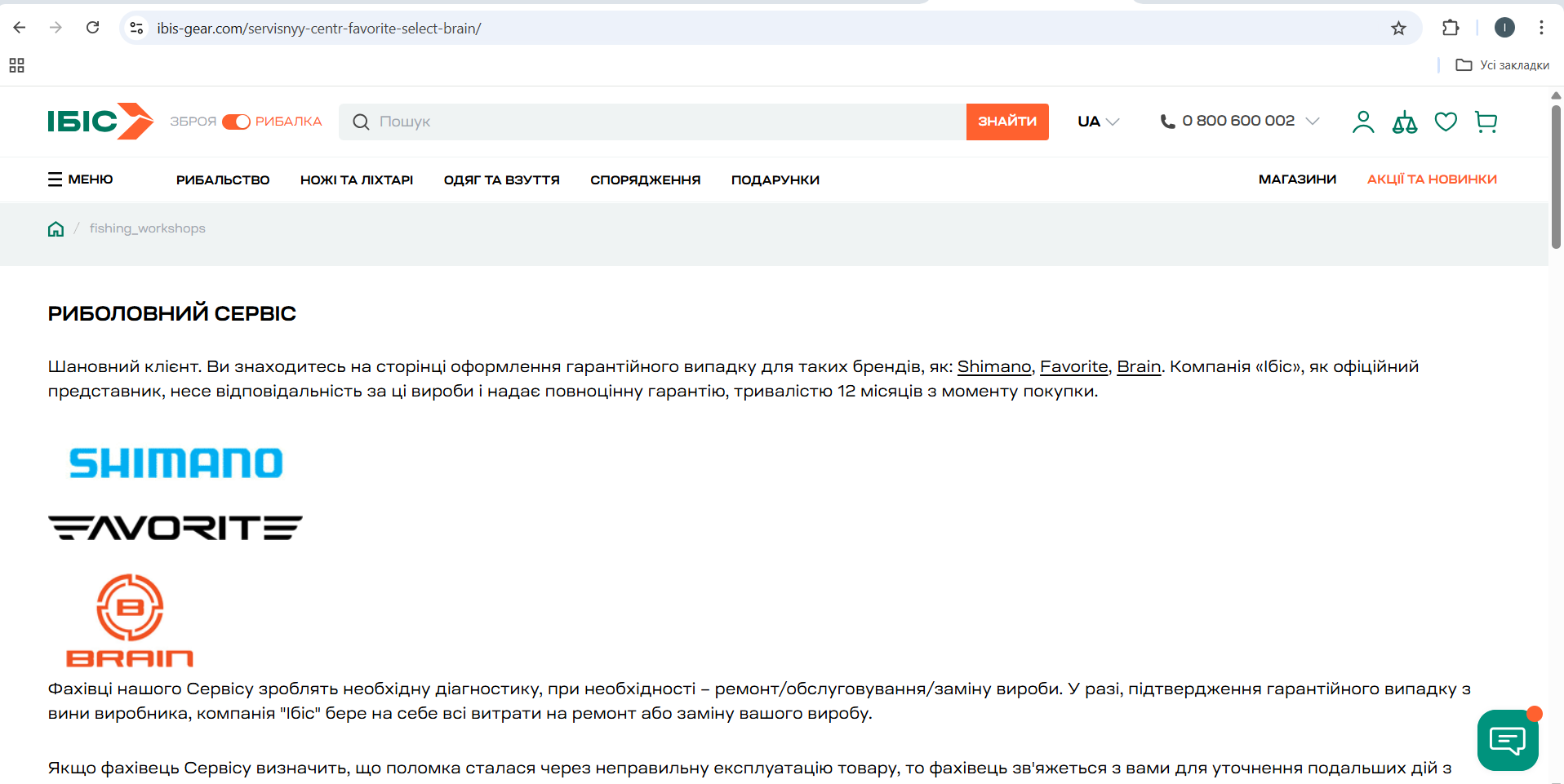Click the ІБІС logo
This screenshot has width=1564, height=784.
click(100, 122)
